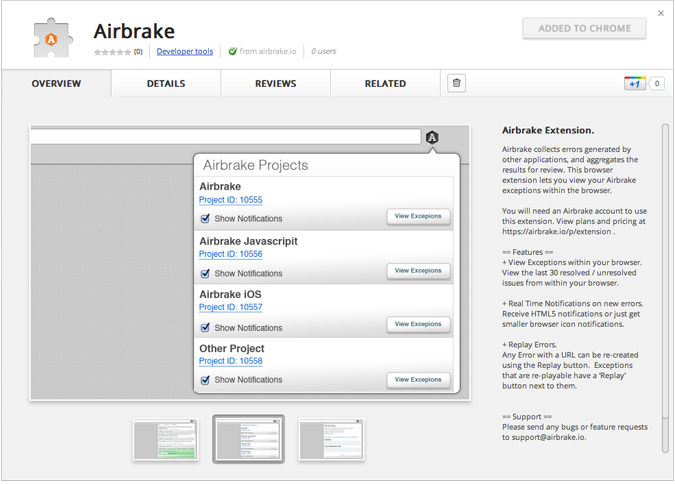Open the Overview tab
The width and height of the screenshot is (675, 484).
pyautogui.click(x=56, y=84)
